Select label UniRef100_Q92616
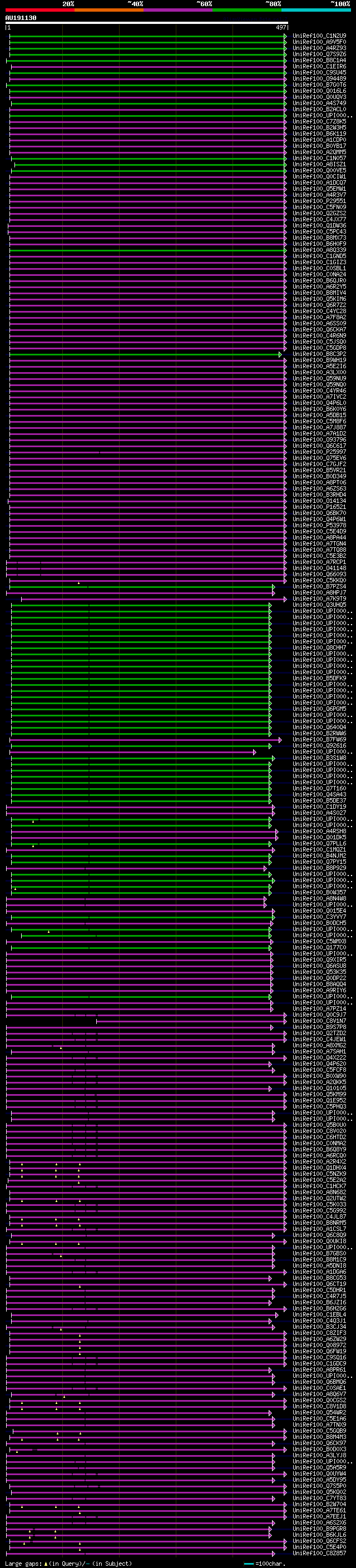Viewport: 356px width, 1568px height. pos(319,746)
